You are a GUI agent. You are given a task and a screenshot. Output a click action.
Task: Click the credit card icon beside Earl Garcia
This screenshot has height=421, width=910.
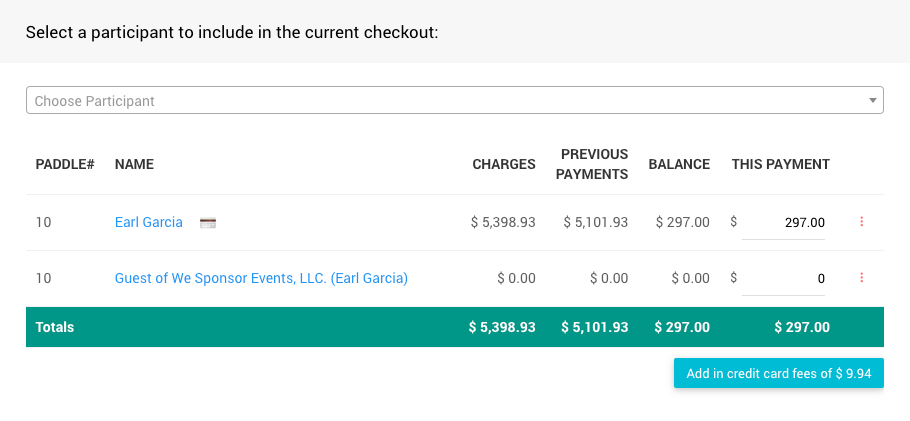tap(208, 222)
